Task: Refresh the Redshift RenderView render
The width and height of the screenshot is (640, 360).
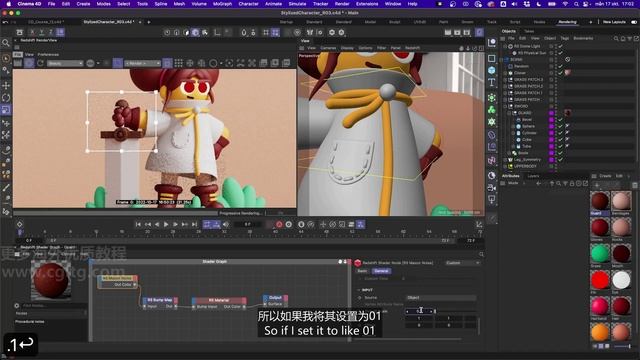Action: click(x=40, y=63)
